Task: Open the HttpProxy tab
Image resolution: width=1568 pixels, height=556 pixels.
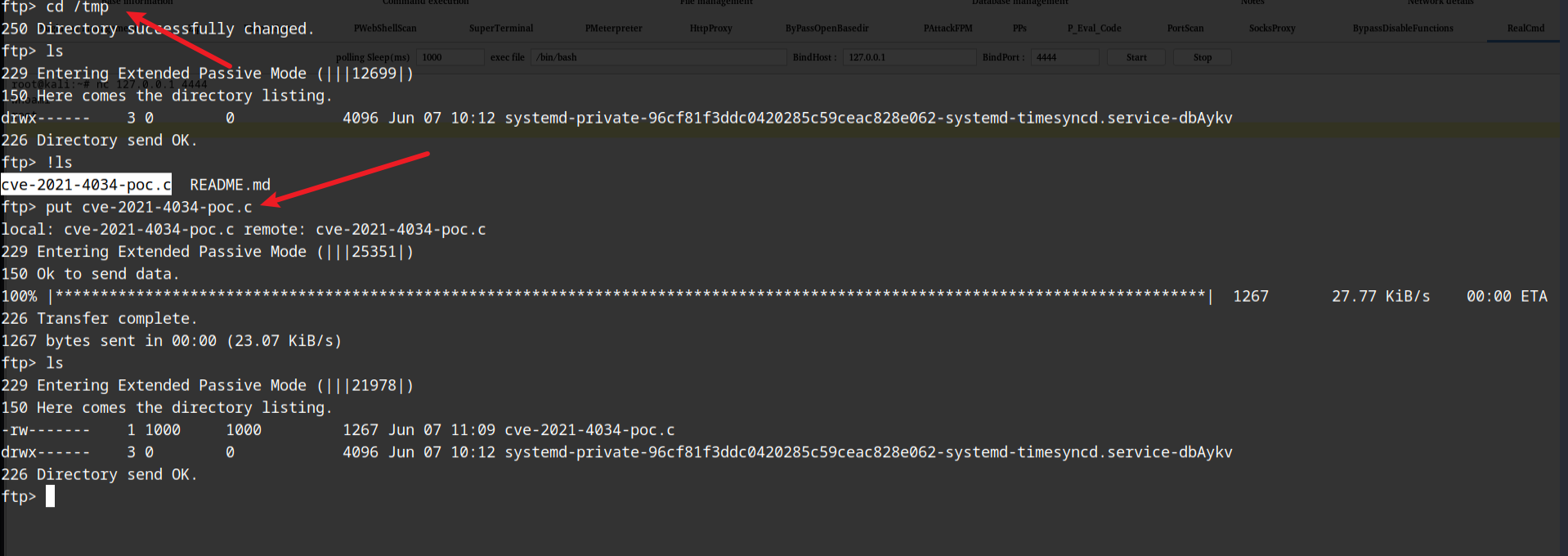Action: coord(710,29)
